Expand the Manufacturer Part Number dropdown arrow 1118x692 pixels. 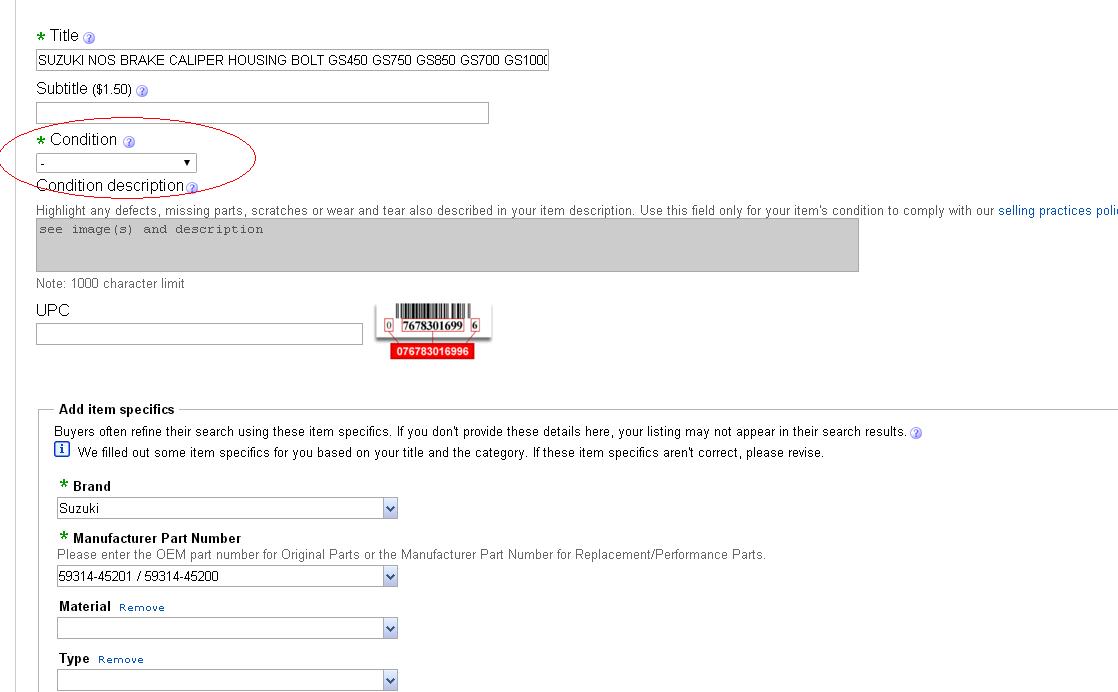pyautogui.click(x=390, y=577)
